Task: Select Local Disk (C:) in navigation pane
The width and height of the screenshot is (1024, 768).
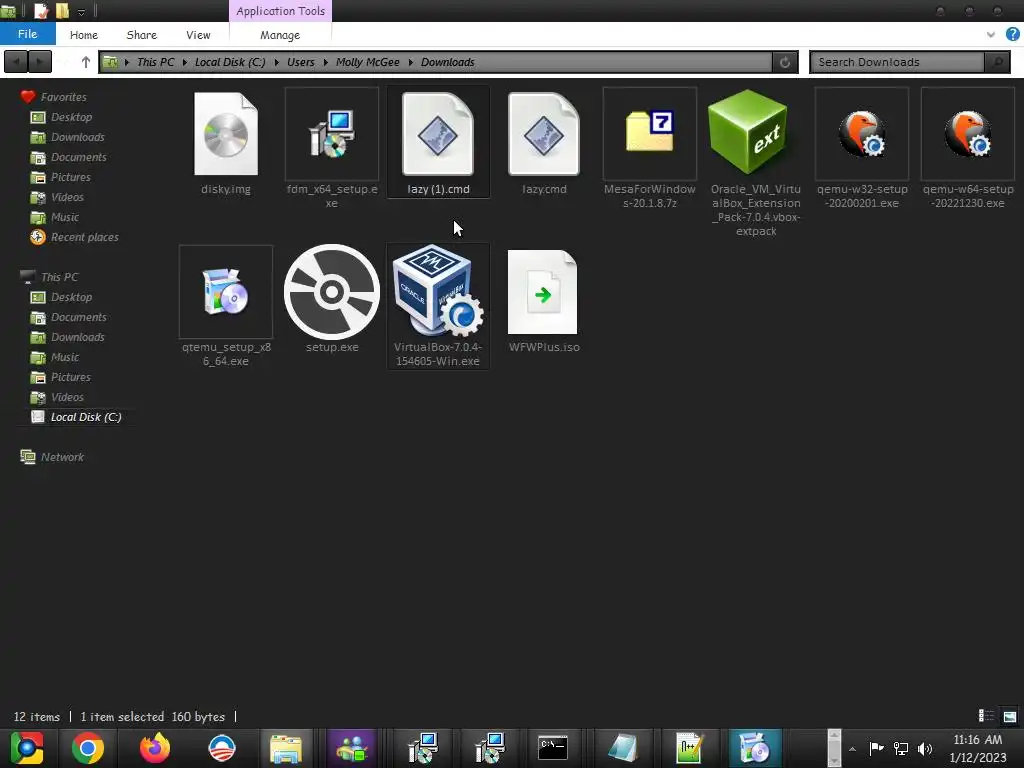Action: point(86,417)
